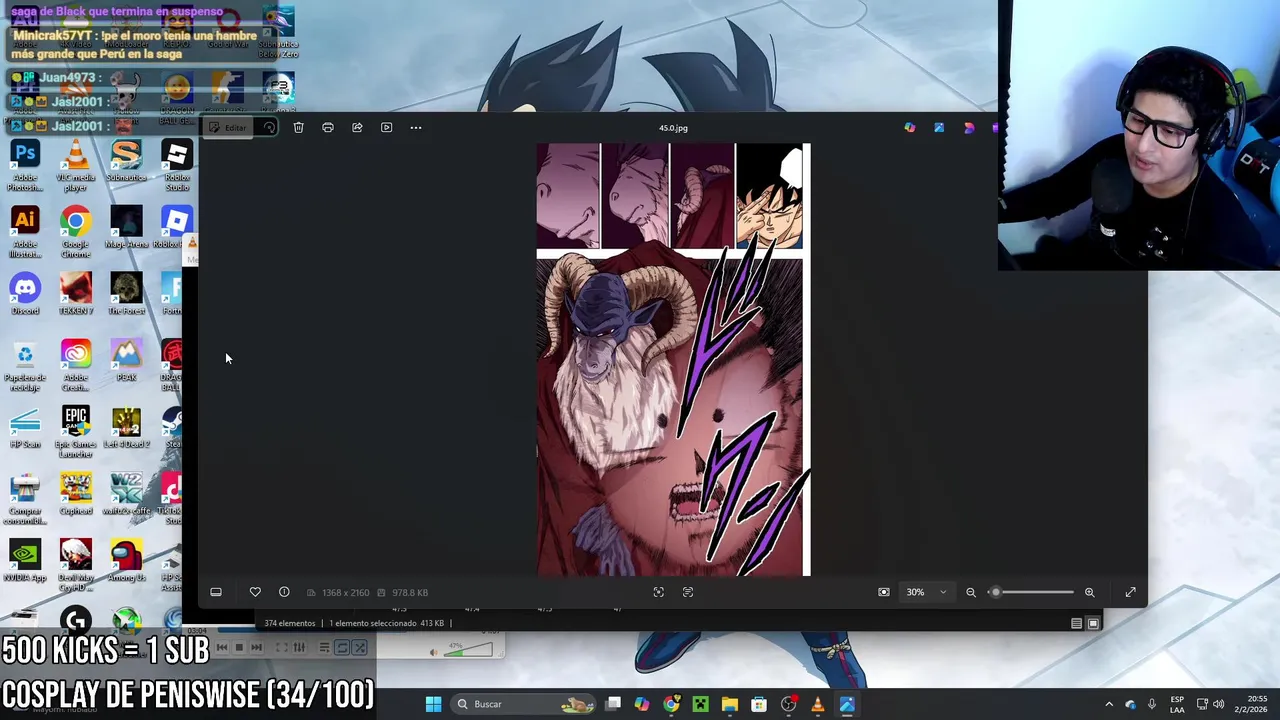The image size is (1280, 720).
Task: Open Microsoft Store from taskbar
Action: click(759, 704)
